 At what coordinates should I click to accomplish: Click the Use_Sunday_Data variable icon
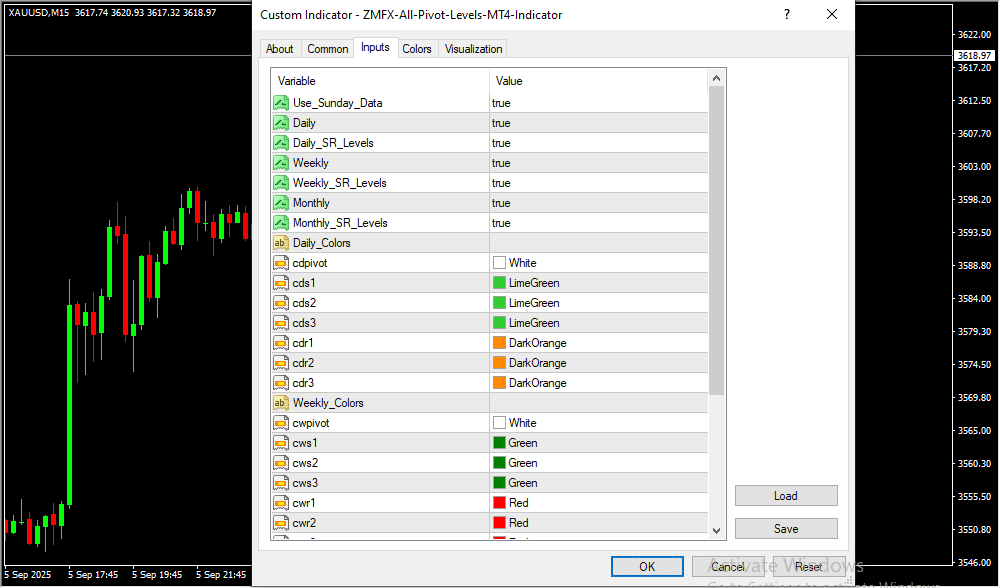(281, 103)
